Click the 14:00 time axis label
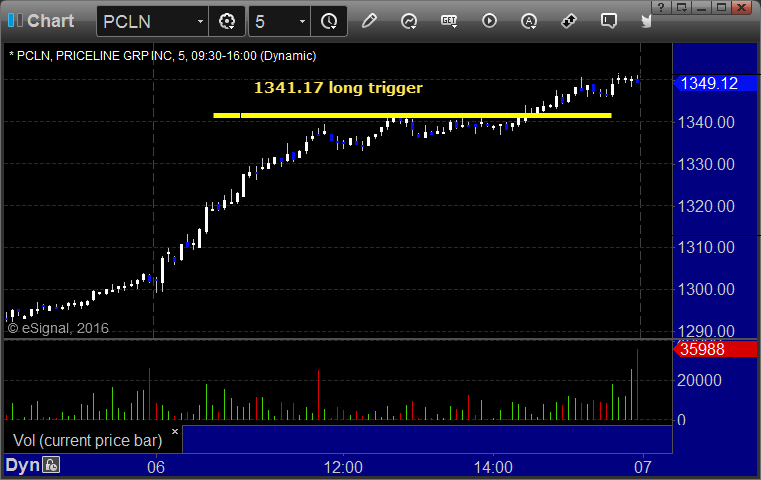761x480 pixels. tap(493, 467)
